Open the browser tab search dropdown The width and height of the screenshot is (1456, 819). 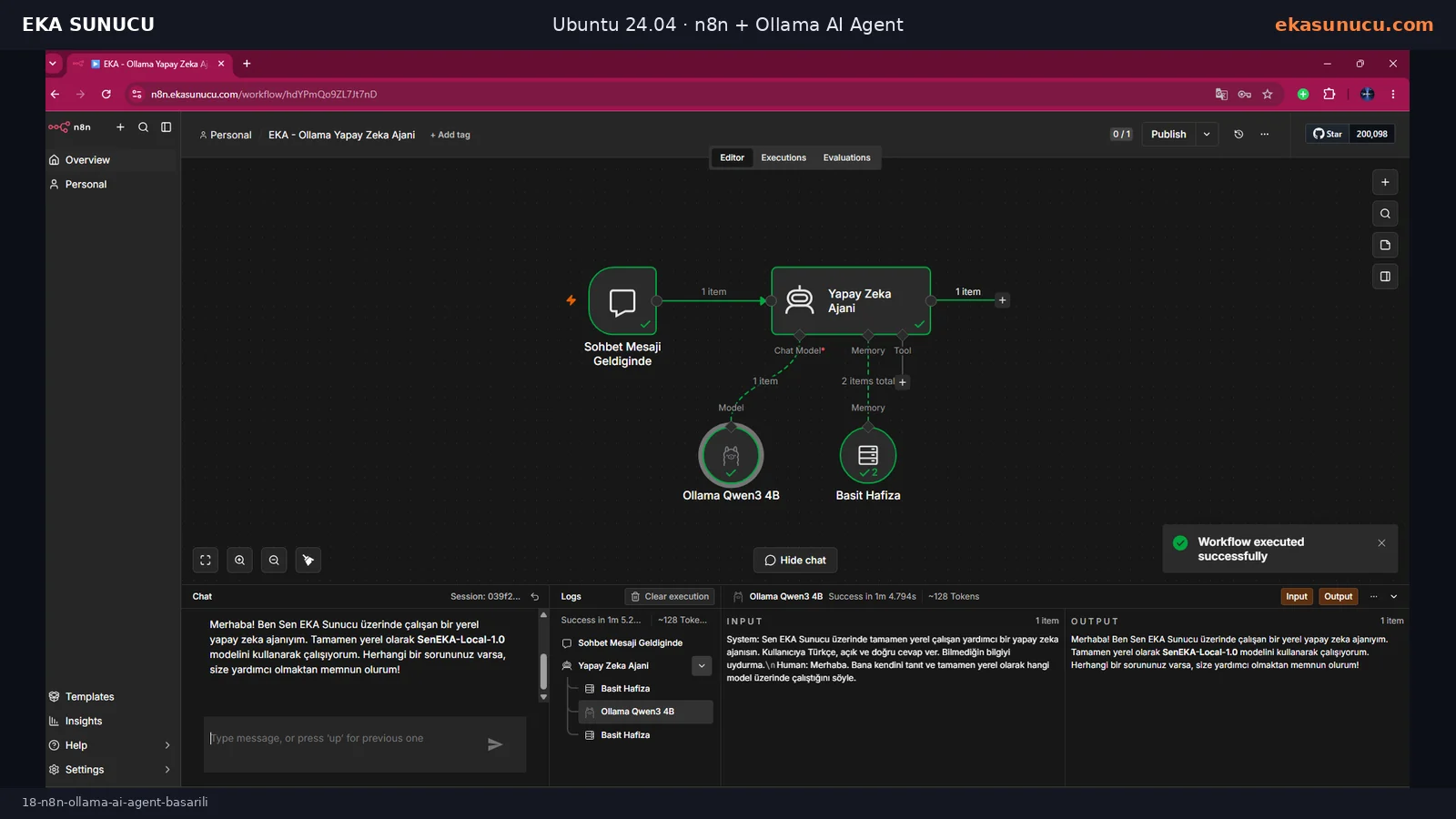(x=53, y=64)
